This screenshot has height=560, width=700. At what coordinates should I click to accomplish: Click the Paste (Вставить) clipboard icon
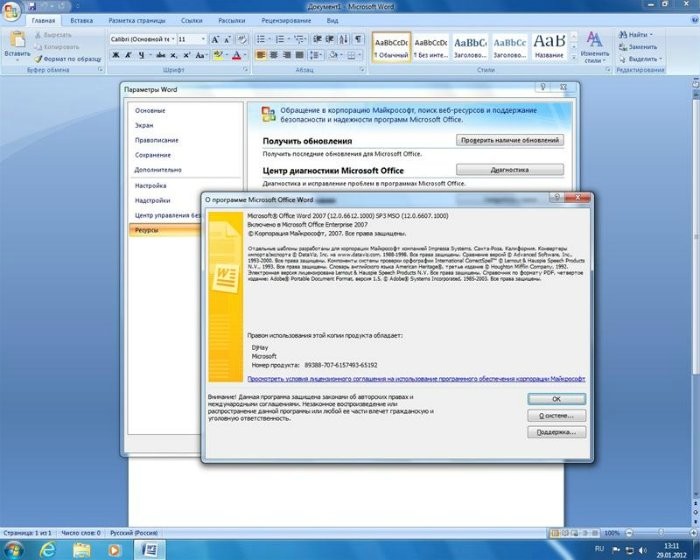click(17, 40)
